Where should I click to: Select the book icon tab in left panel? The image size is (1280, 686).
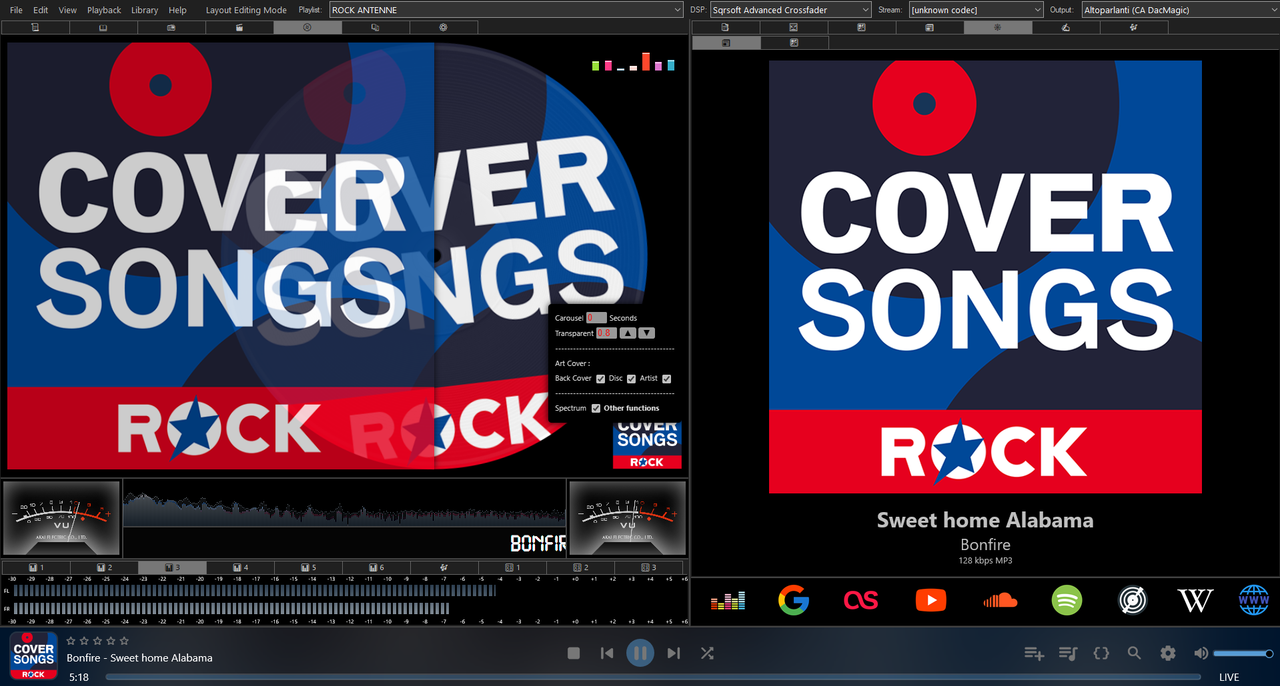click(x=103, y=28)
